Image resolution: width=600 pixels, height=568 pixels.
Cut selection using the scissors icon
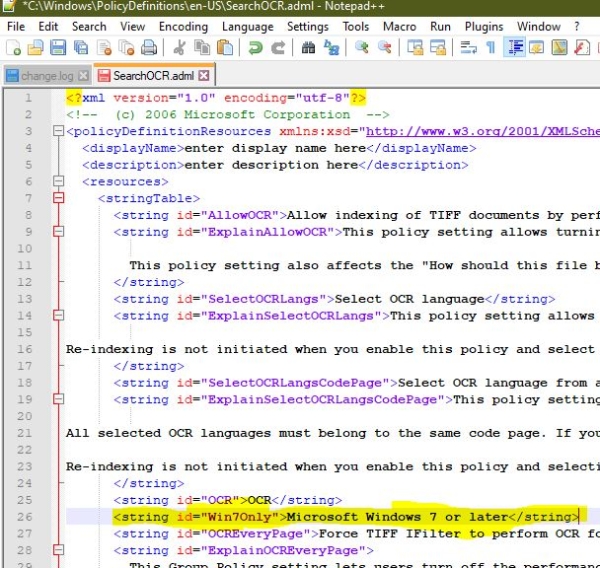tap(179, 48)
